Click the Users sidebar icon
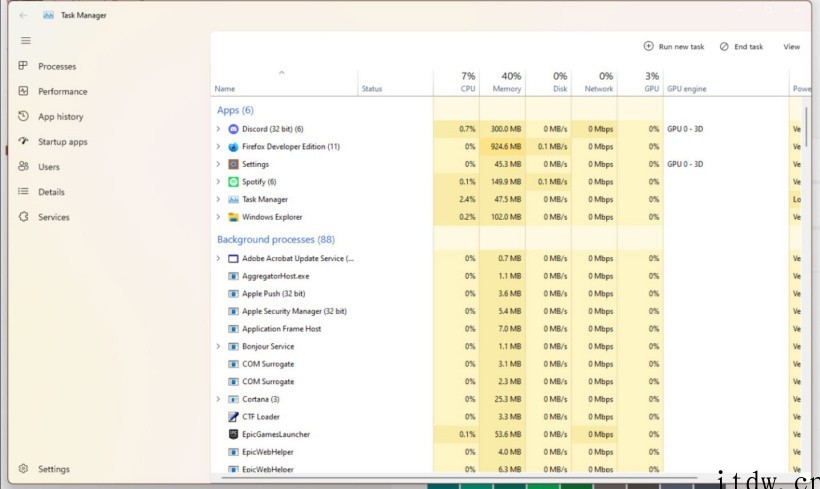Screen dimensions: 820x489 tap(23, 166)
